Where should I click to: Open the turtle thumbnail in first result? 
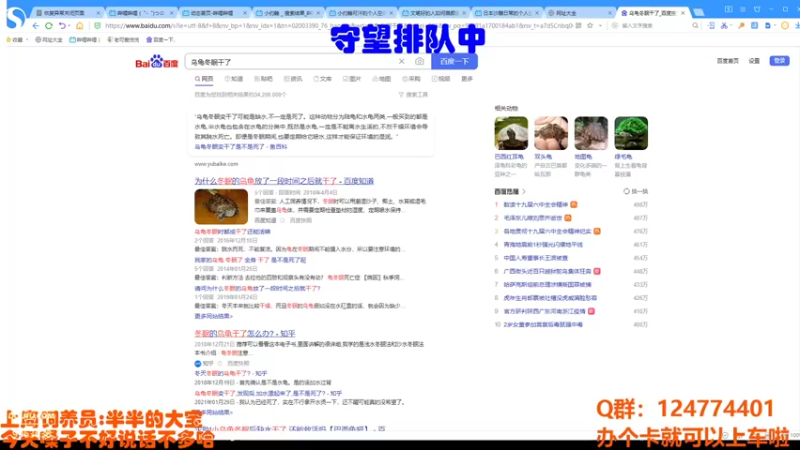point(221,207)
